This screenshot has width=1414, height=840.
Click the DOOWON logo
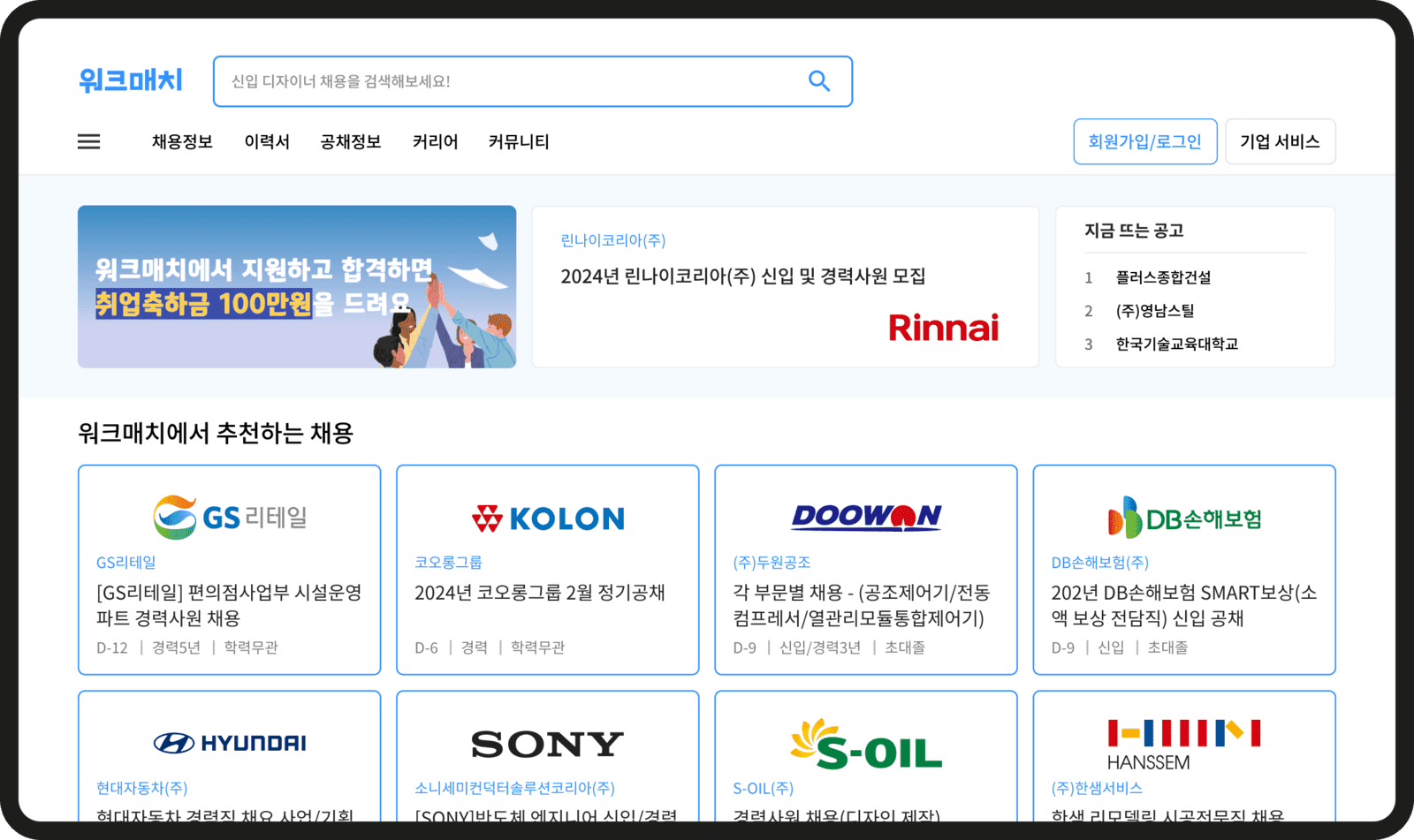tap(866, 517)
